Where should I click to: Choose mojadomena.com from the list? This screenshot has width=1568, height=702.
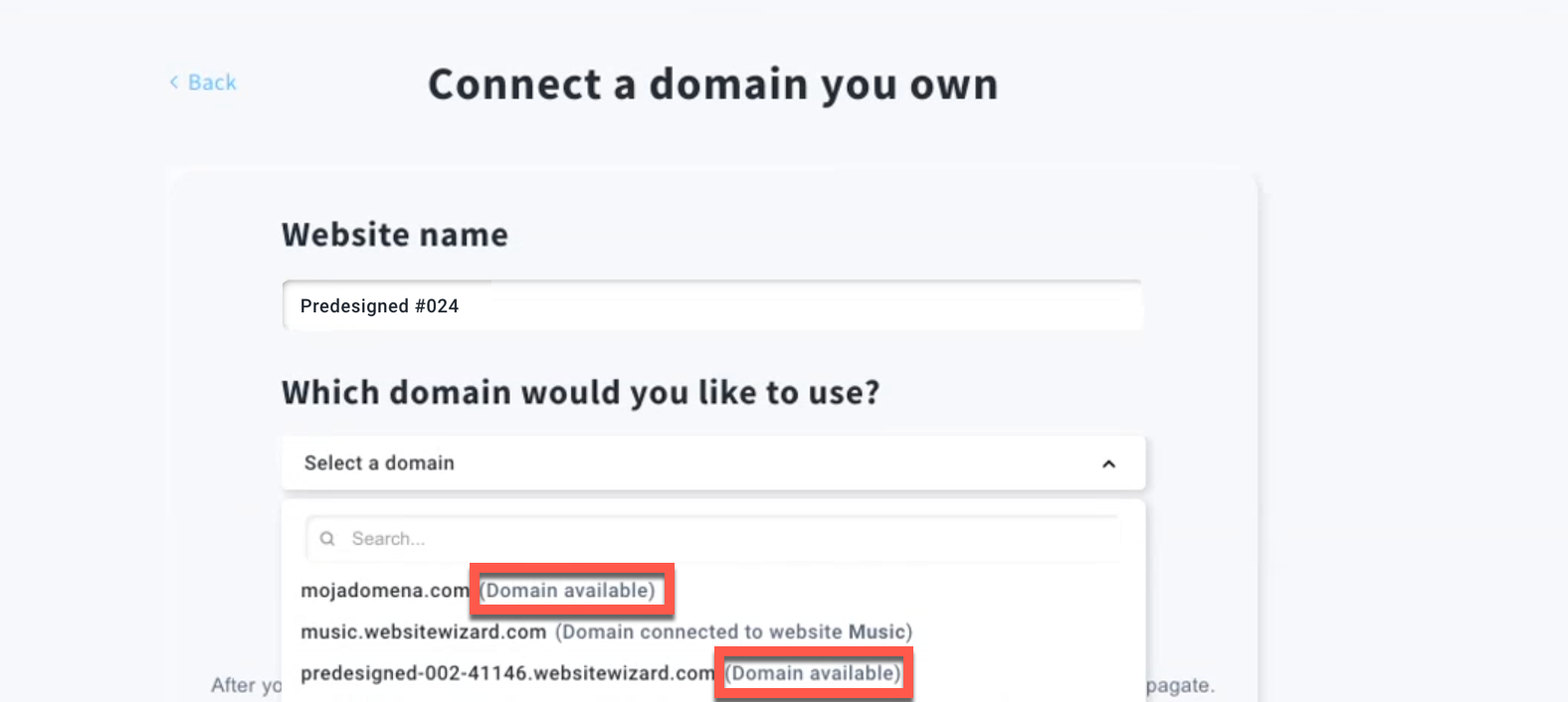385,591
